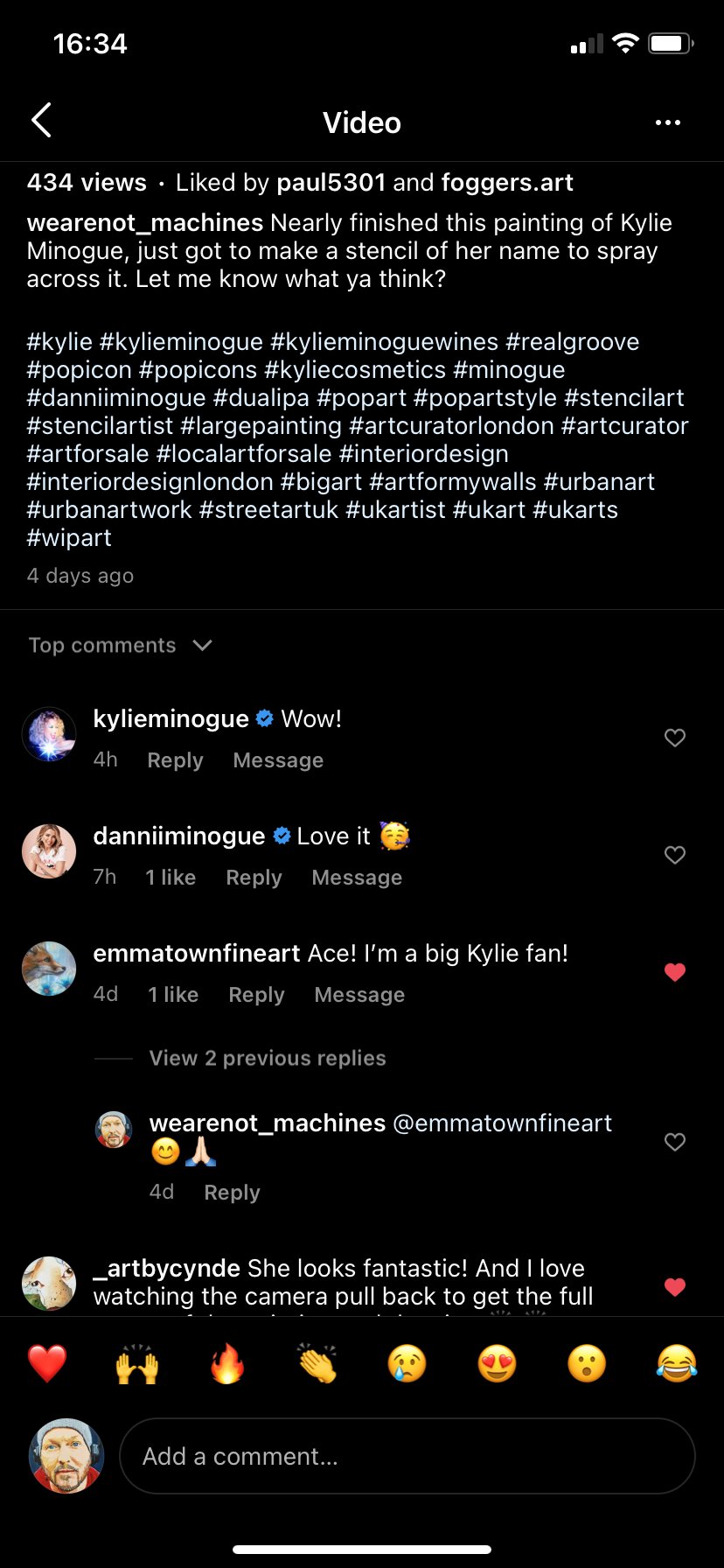
Task: Open the #kylieminogue hashtag
Action: click(x=181, y=342)
